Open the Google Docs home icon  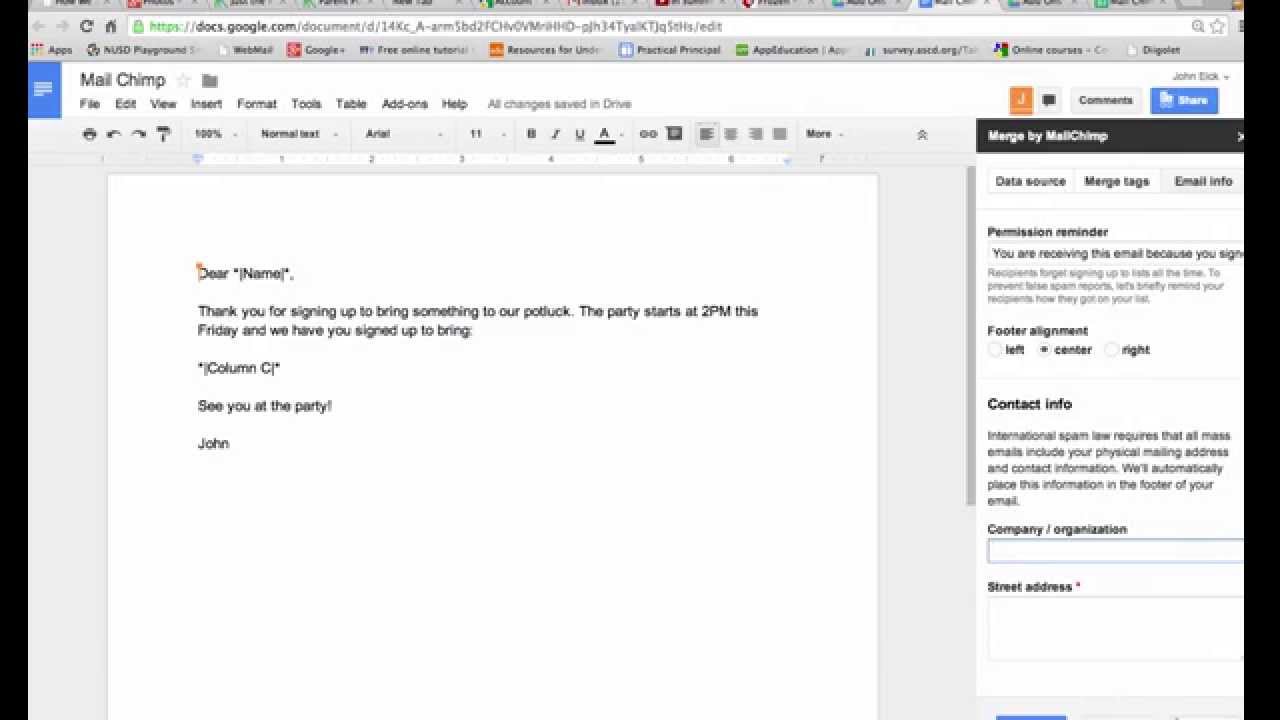[44, 89]
